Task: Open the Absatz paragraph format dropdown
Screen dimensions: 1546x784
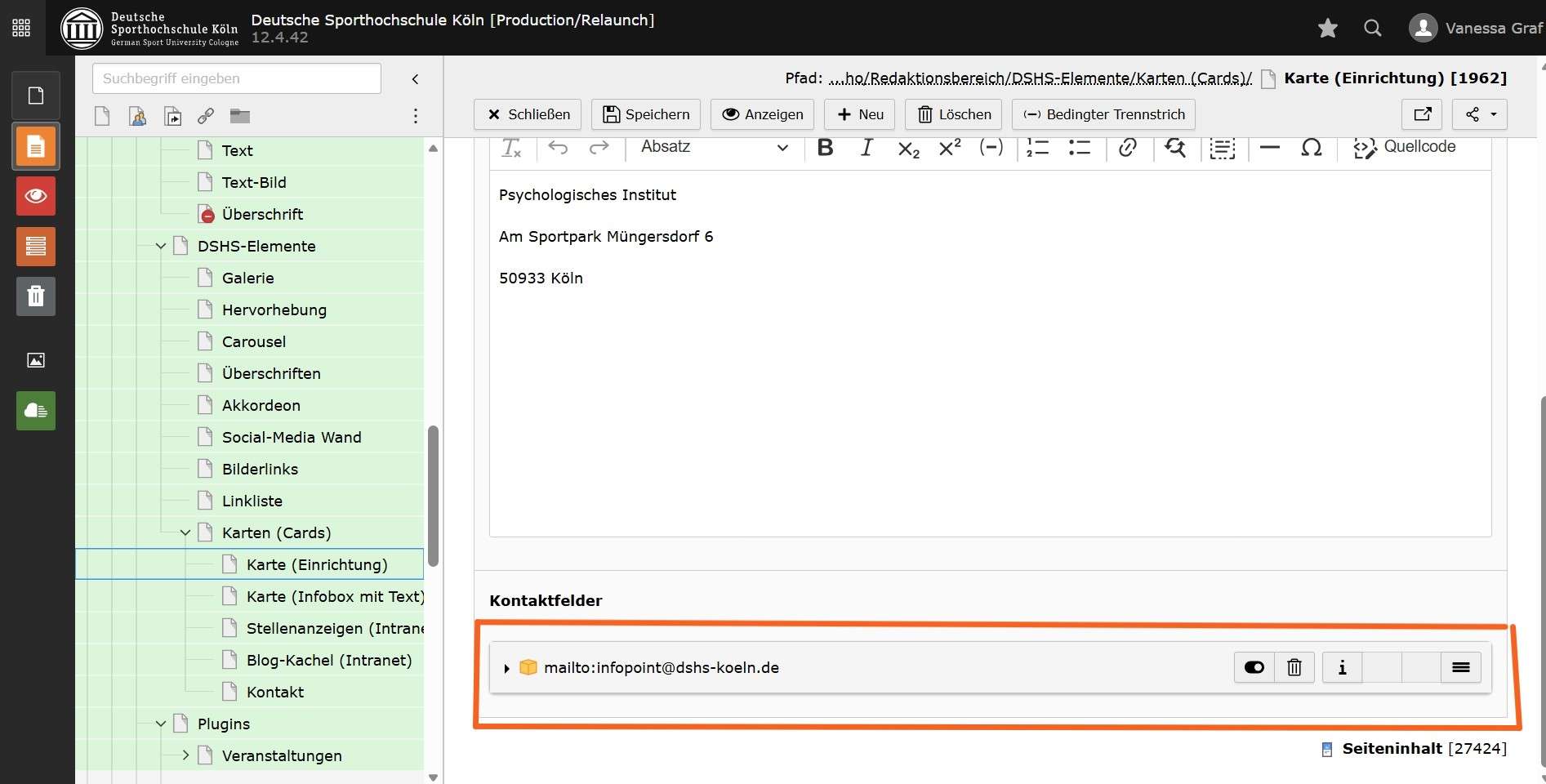Action: tap(714, 148)
